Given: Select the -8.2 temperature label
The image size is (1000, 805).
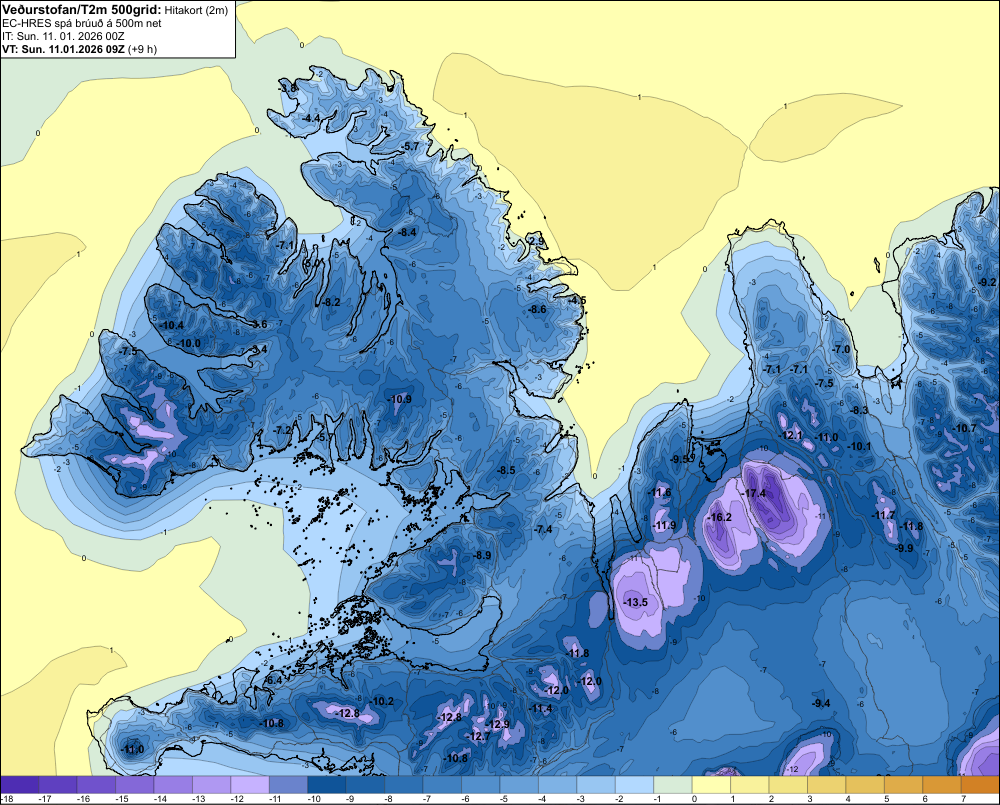Looking at the screenshot, I should pos(331,302).
